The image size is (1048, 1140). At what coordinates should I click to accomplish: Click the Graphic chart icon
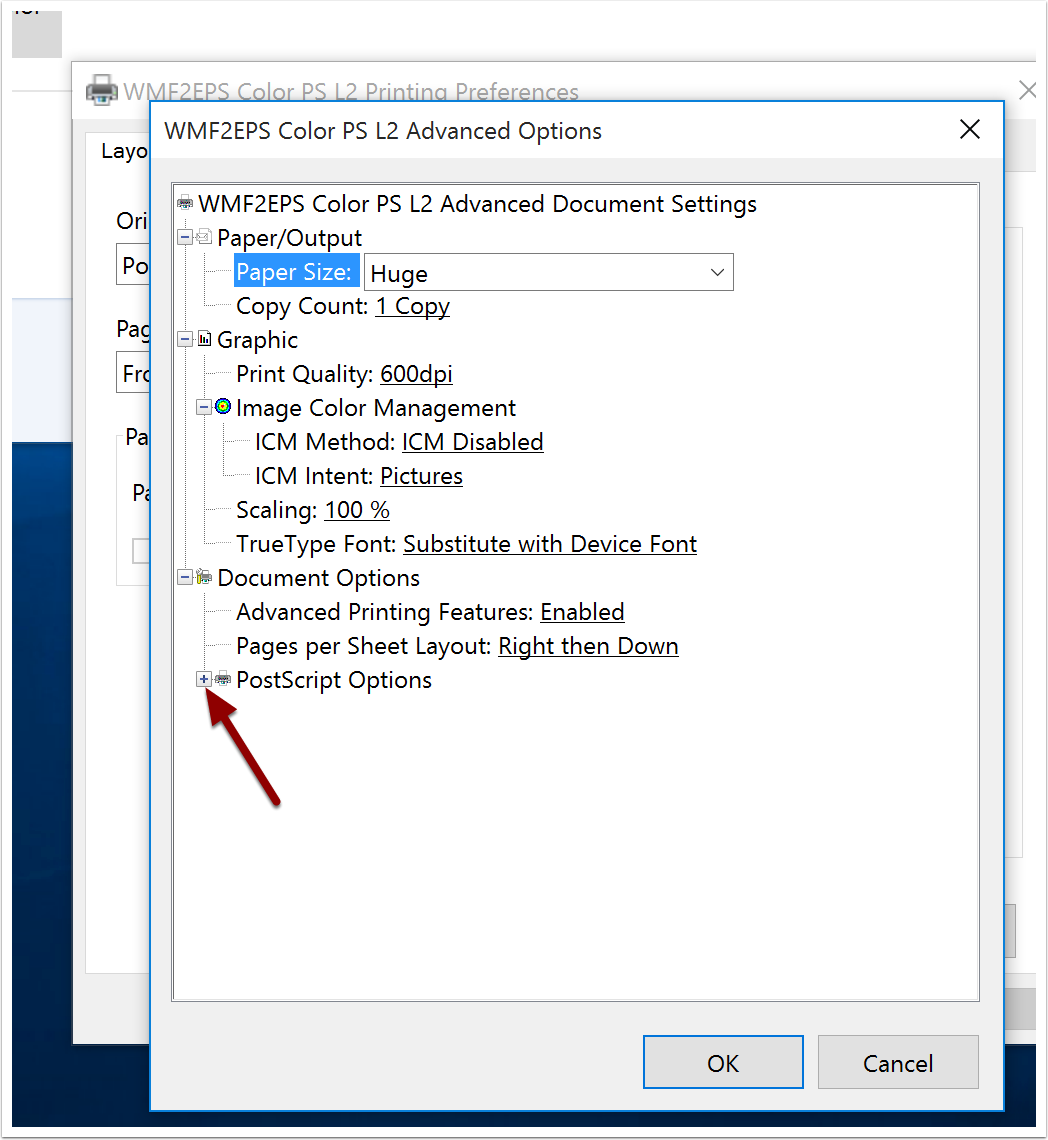coord(204,339)
